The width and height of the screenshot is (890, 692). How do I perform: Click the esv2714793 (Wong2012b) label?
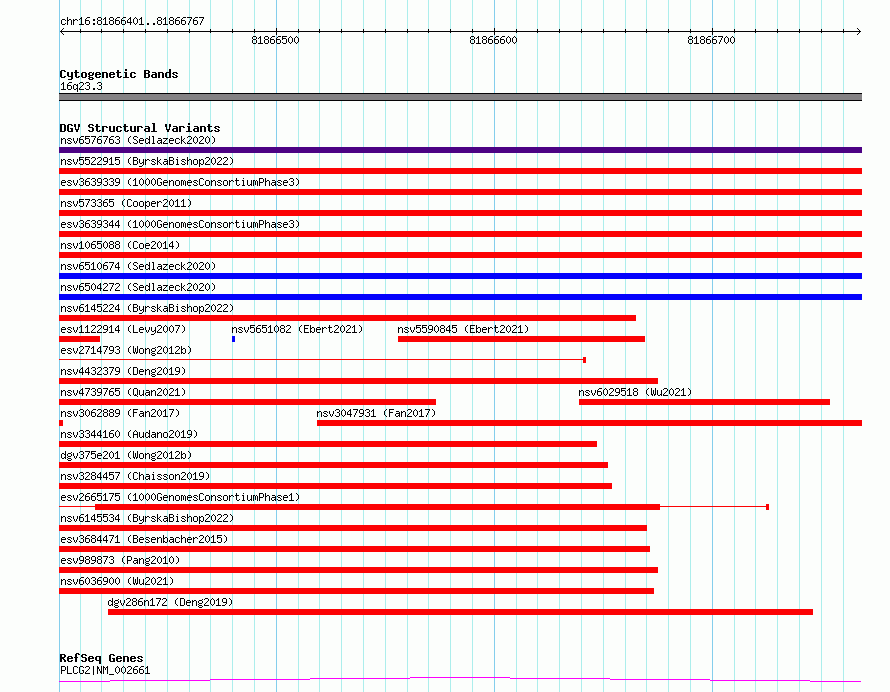click(126, 350)
